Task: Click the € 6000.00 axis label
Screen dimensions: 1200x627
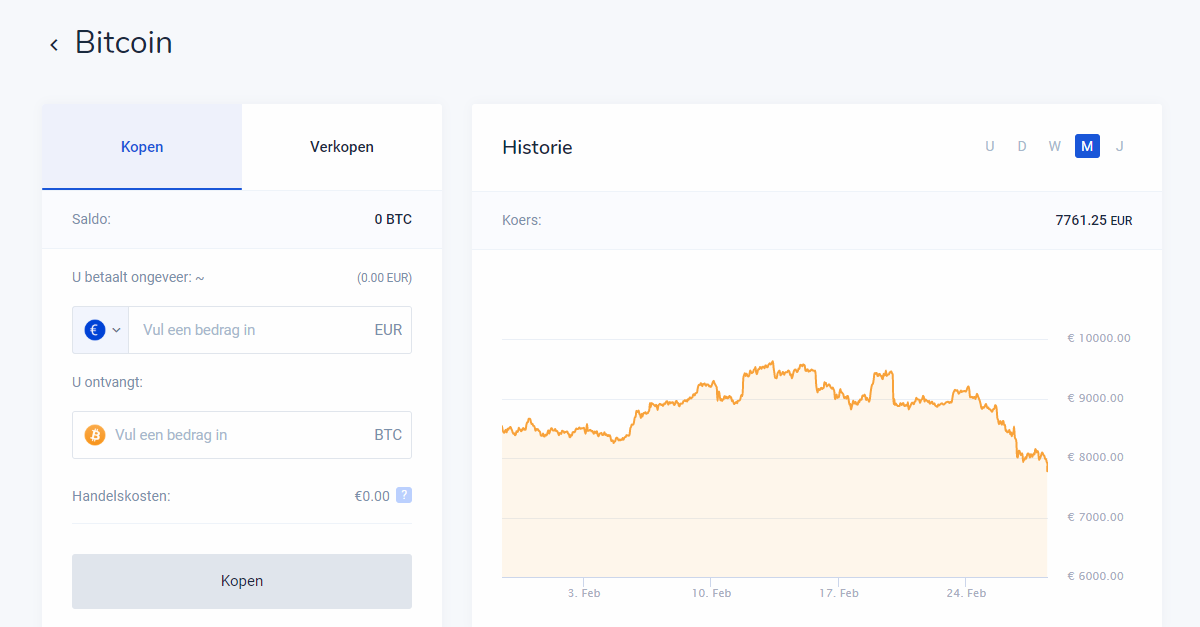Action: (1096, 576)
